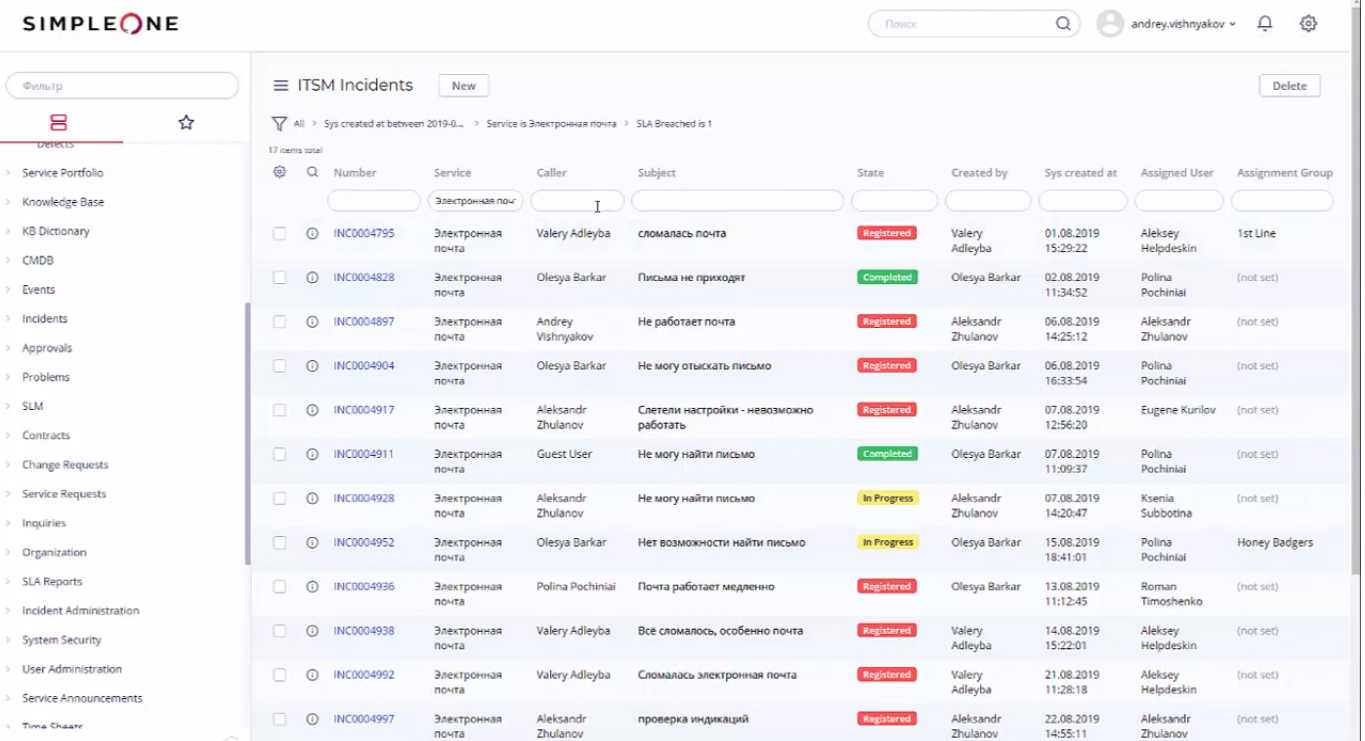Open the settings gear in top bar
The image size is (1365, 741).
tap(1308, 24)
